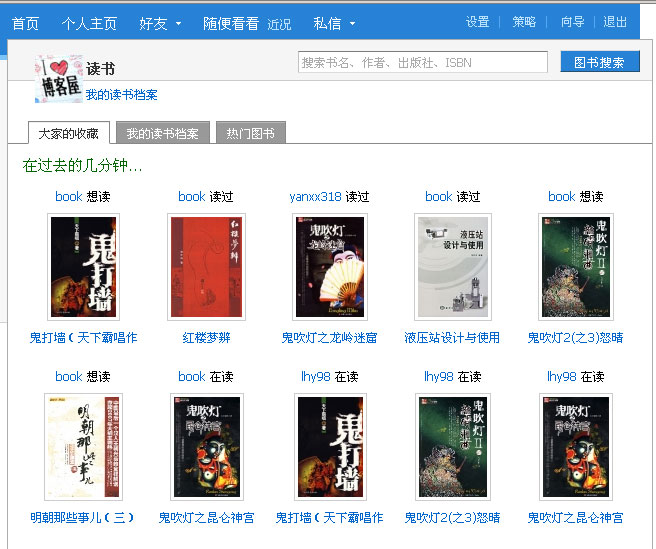Open first-row 鬼吹灯2(之3)怒晴 title link
656x549 pixels.
[x=575, y=337]
